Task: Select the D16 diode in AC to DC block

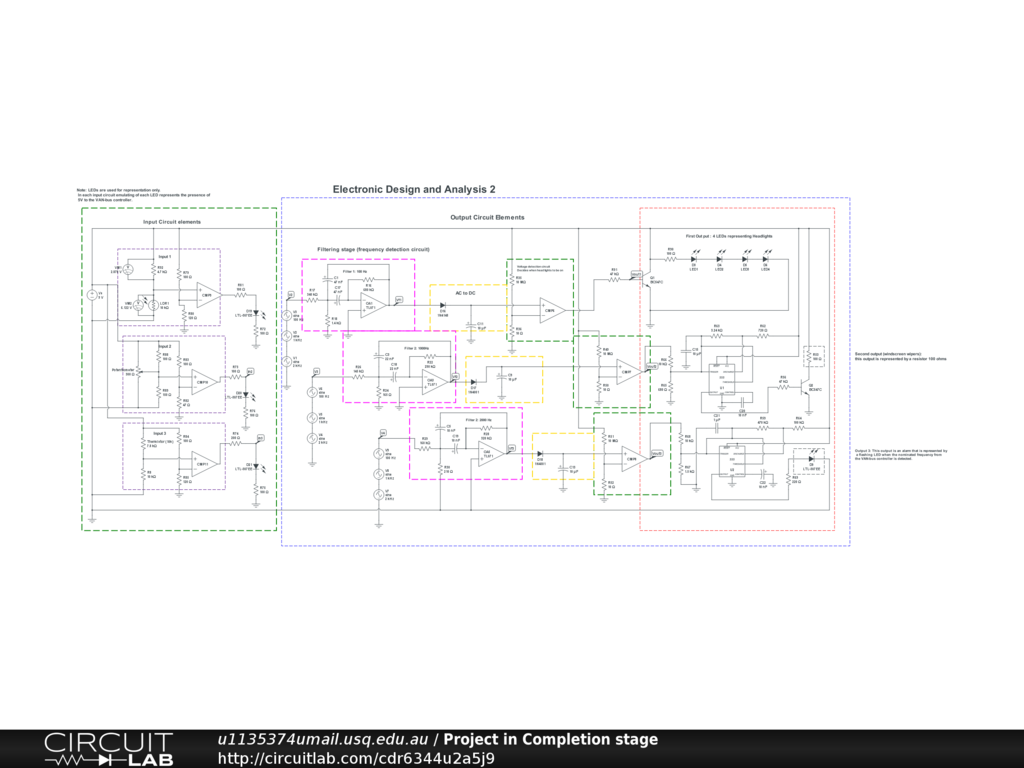Action: click(443, 306)
